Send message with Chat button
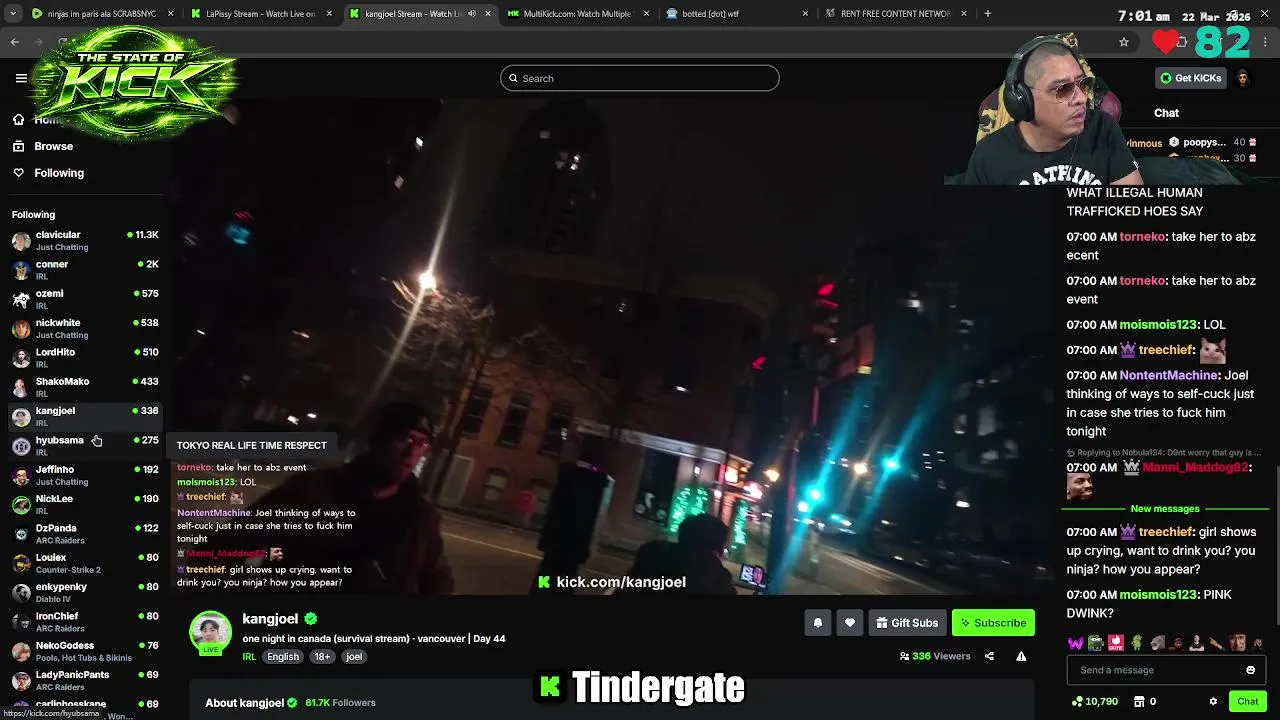1280x720 pixels. pyautogui.click(x=1247, y=702)
